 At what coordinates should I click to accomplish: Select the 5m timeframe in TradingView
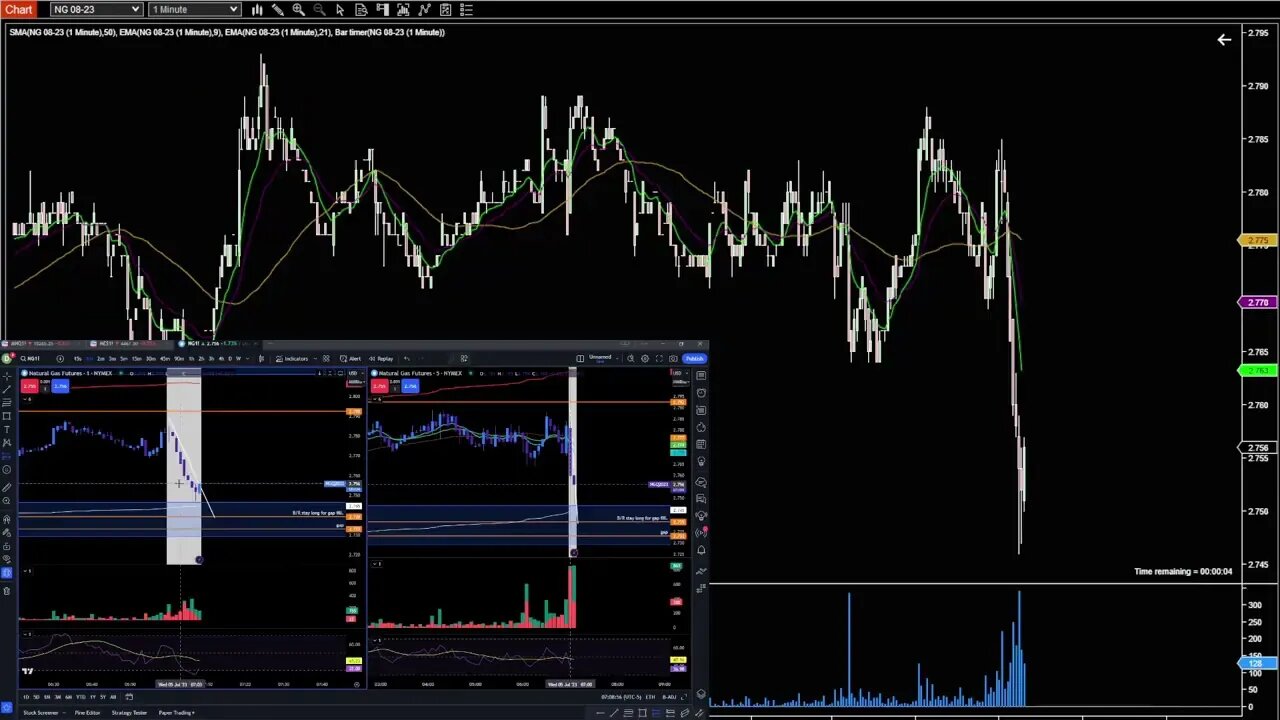click(124, 359)
